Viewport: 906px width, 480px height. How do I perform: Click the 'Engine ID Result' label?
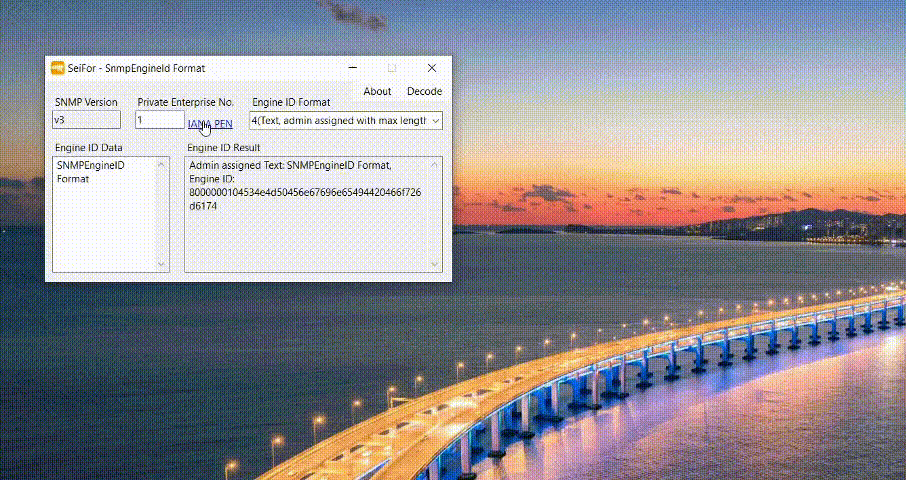pos(224,148)
